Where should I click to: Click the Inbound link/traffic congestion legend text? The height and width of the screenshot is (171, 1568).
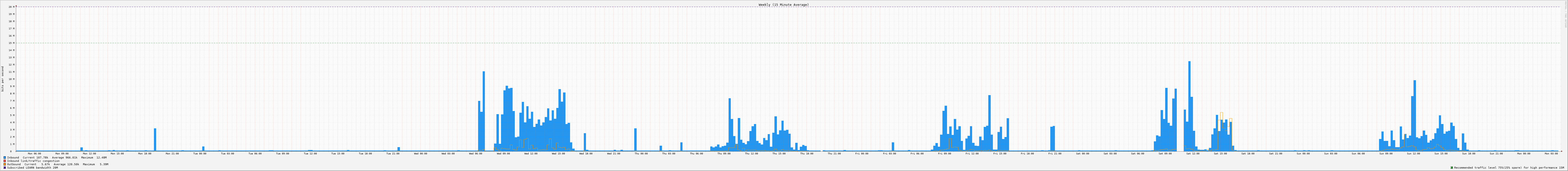pos(34,161)
